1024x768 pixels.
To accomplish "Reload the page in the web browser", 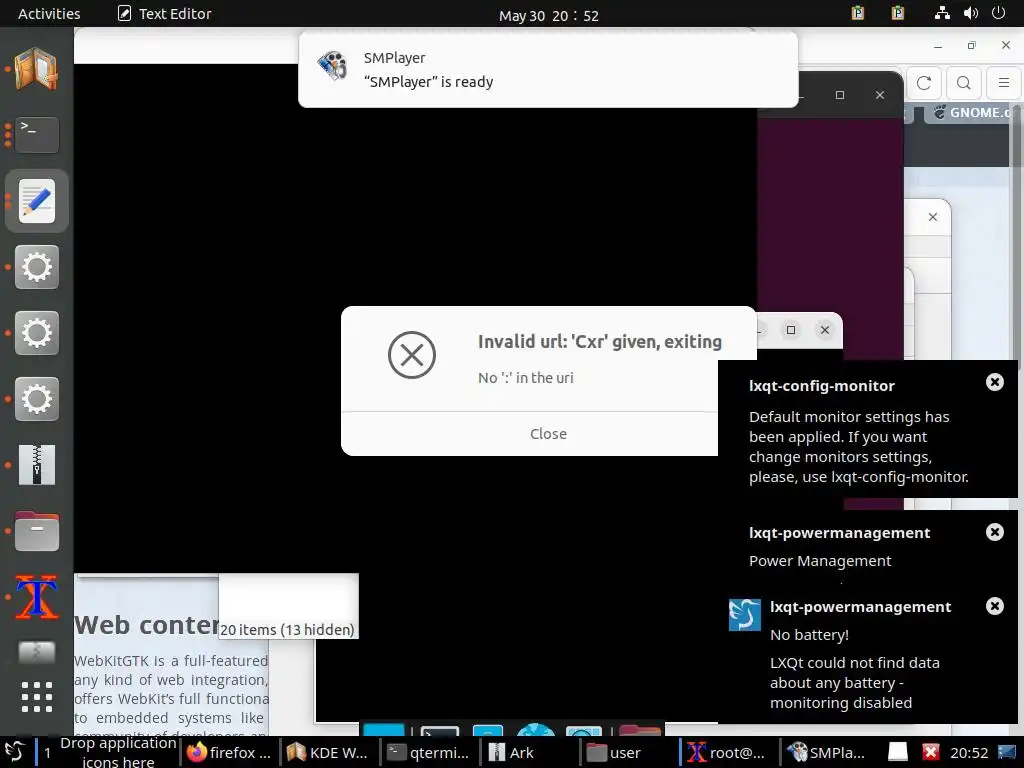I will [923, 83].
